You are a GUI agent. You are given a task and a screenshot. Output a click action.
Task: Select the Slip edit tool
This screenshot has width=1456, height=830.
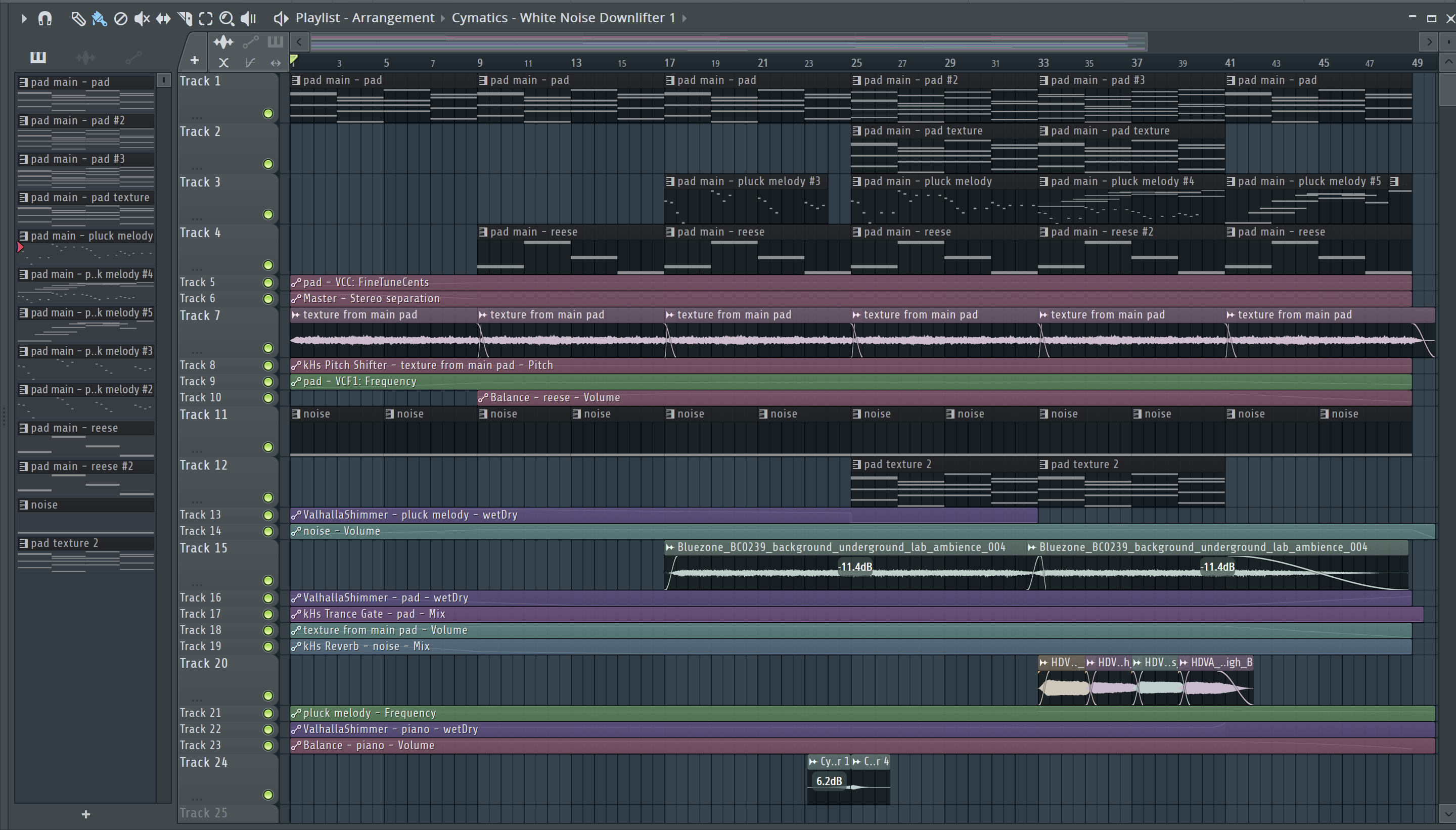[163, 18]
